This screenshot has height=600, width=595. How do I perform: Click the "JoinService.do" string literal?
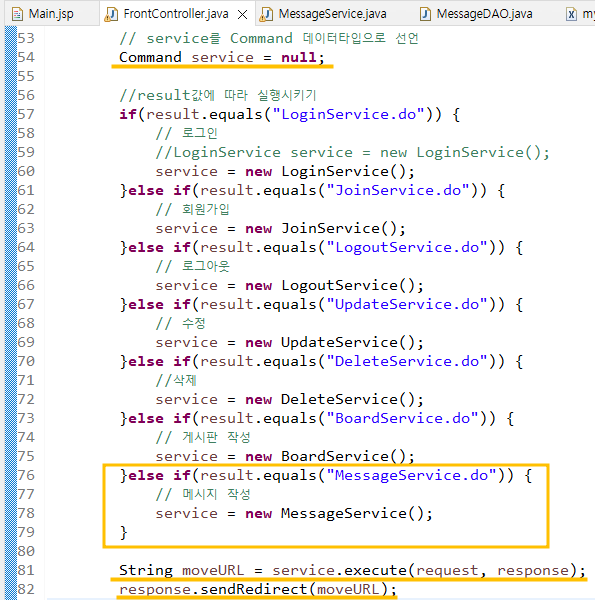click(x=398, y=190)
